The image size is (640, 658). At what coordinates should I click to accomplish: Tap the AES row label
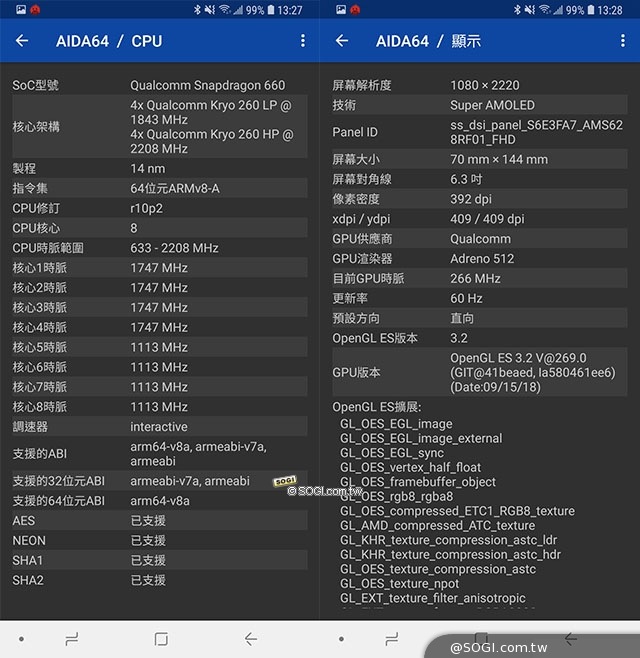coord(24,521)
